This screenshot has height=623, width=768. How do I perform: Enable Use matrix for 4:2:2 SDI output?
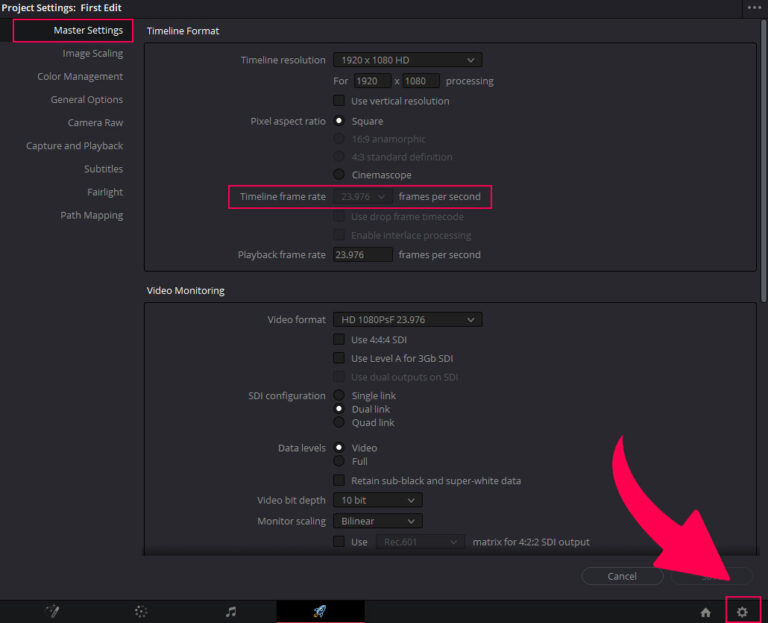pos(339,541)
